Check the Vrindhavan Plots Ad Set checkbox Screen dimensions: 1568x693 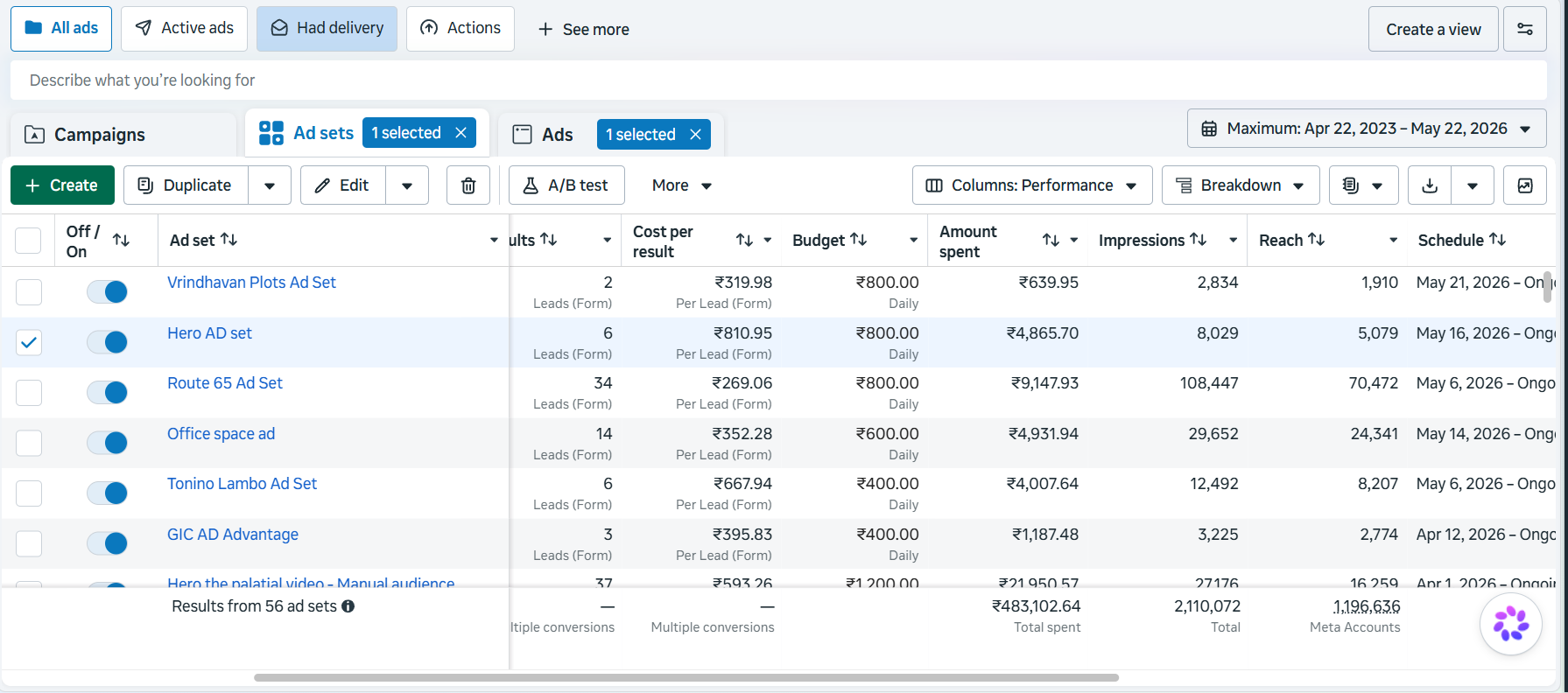(29, 291)
